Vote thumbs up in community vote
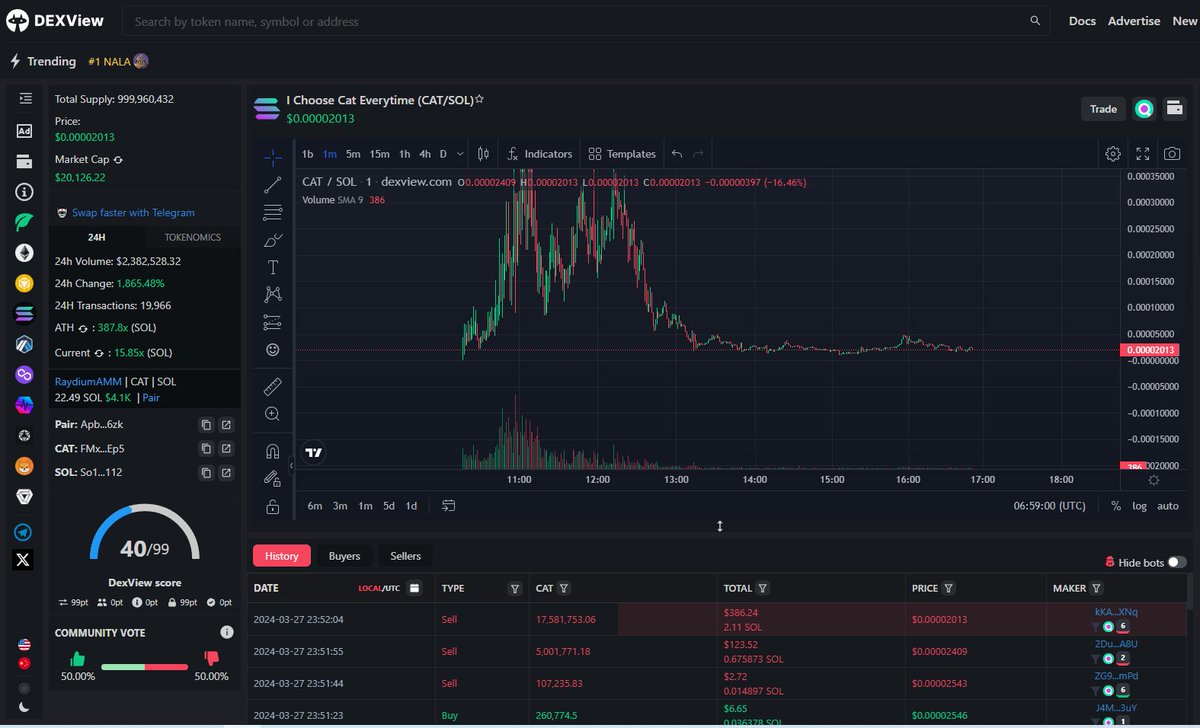The width and height of the screenshot is (1200, 728). (77, 659)
